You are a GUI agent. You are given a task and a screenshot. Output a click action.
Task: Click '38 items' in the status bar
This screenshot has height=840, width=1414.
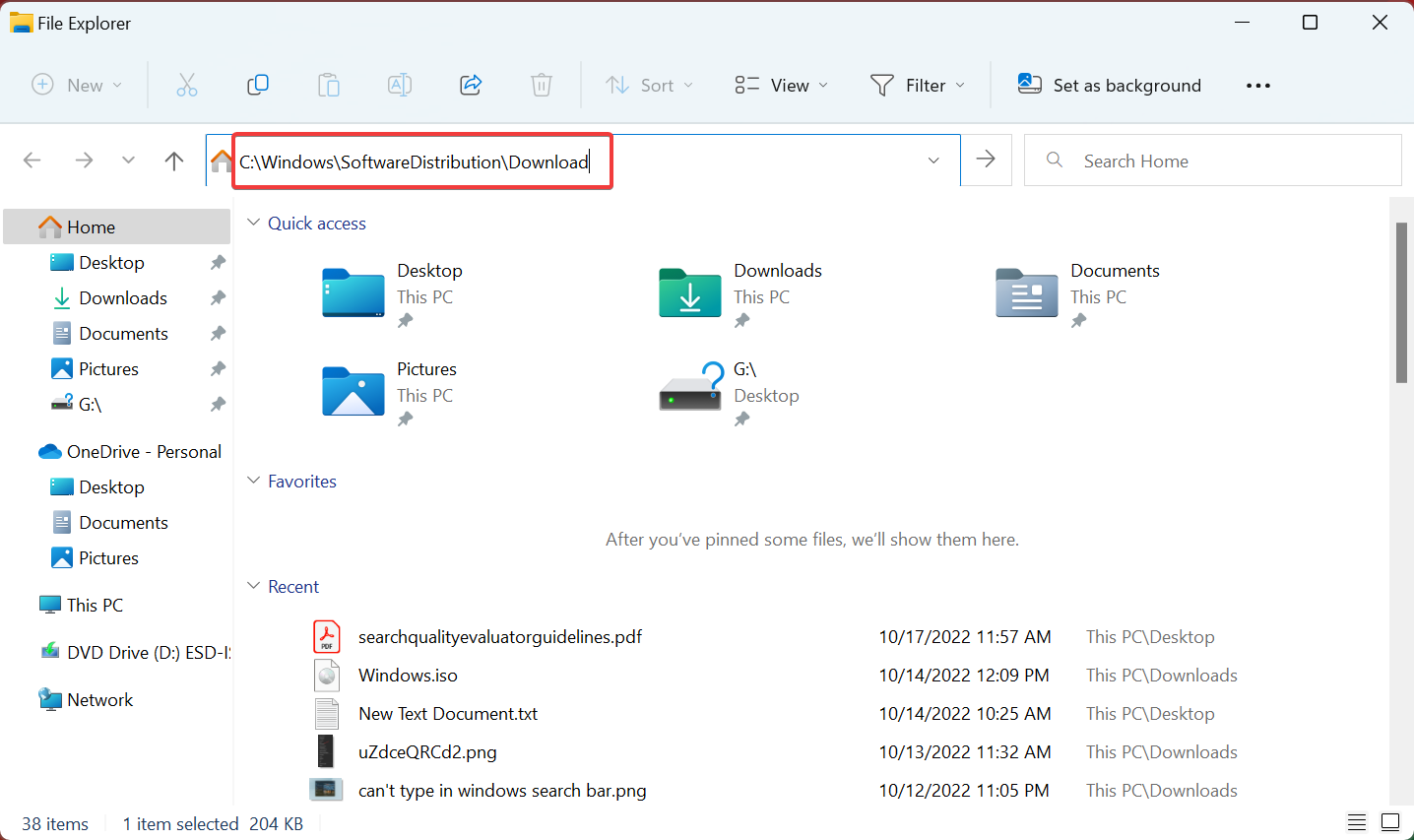[x=55, y=824]
